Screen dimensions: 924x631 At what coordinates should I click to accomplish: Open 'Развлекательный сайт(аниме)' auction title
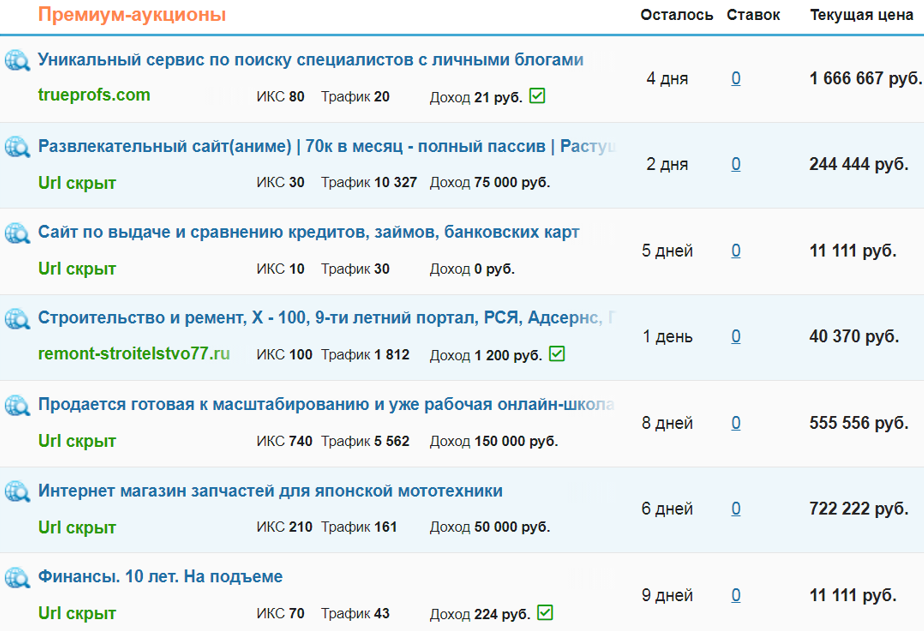pos(327,146)
